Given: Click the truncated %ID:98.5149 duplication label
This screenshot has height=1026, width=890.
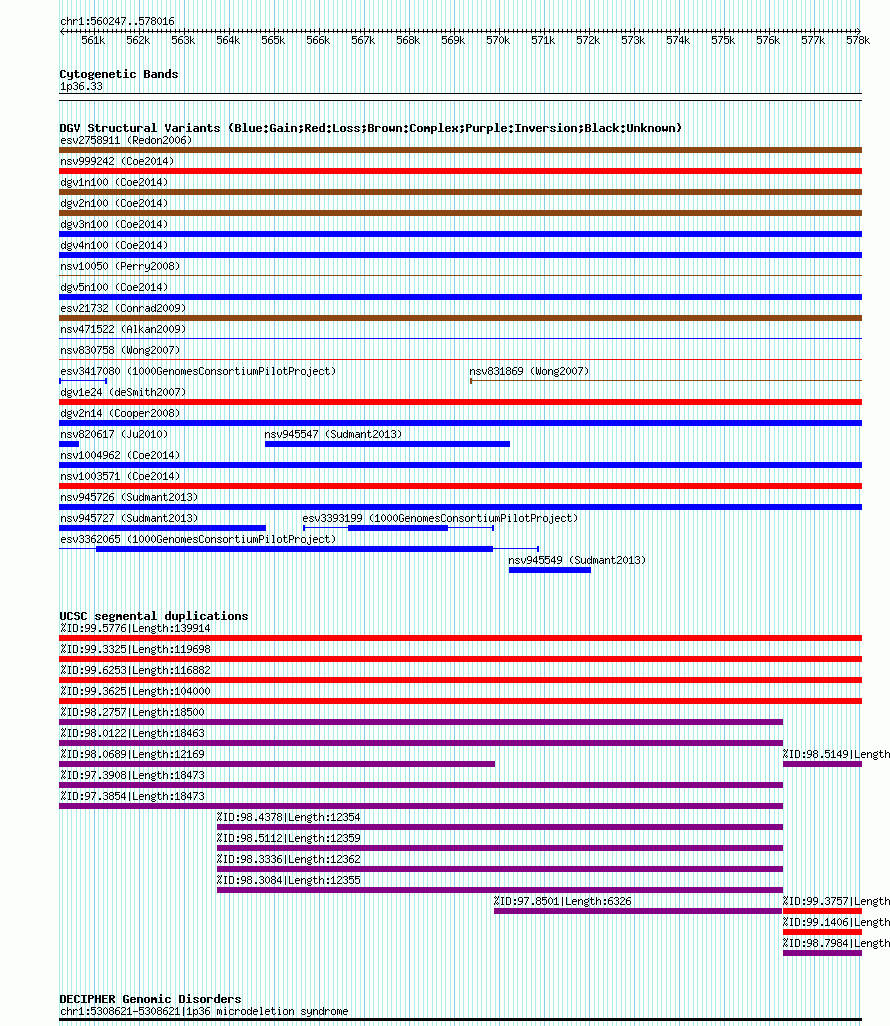Looking at the screenshot, I should [x=836, y=754].
